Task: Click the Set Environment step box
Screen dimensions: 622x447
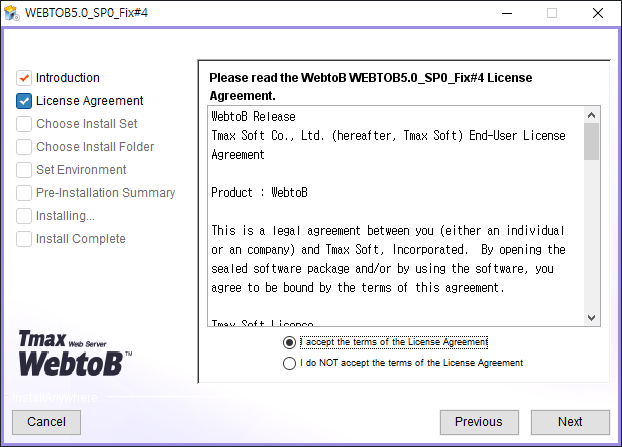Action: [24, 170]
